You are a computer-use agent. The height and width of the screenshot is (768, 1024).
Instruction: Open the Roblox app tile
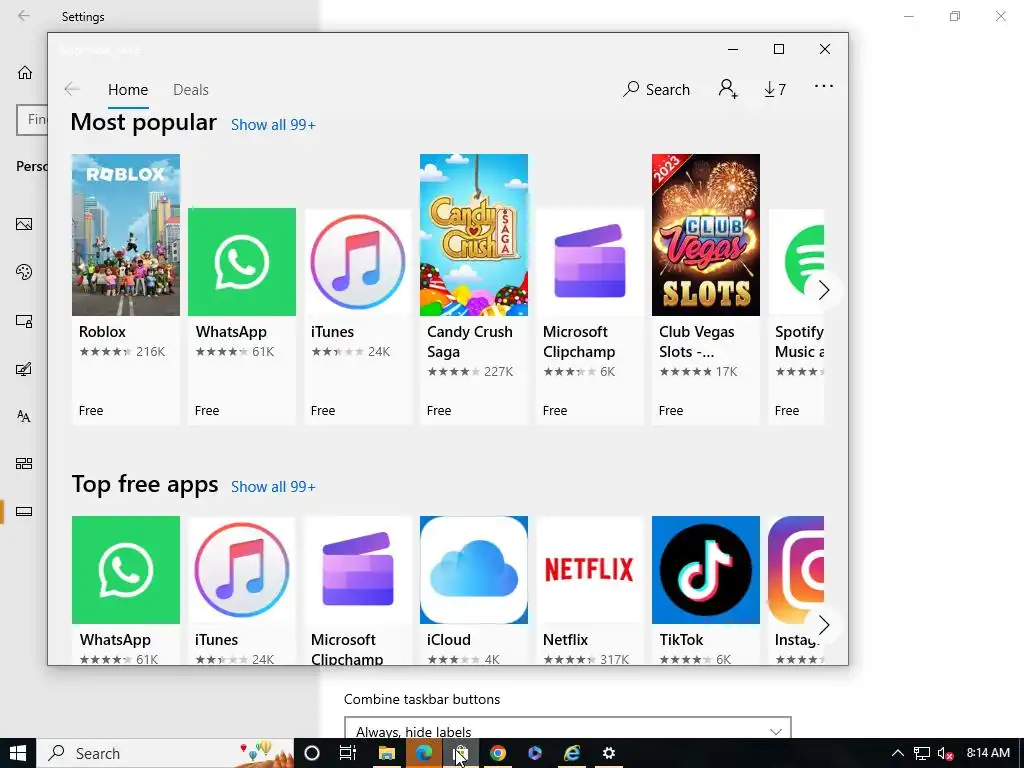125,289
